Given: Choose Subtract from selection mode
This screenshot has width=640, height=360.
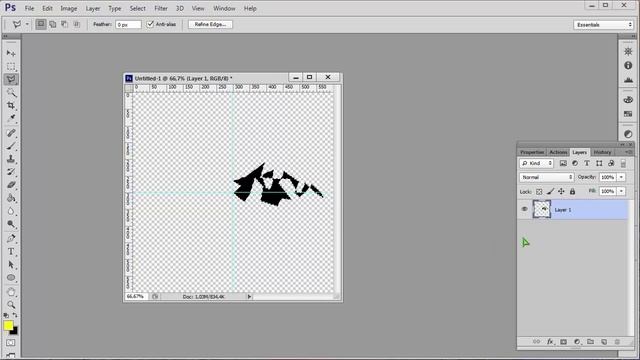Looking at the screenshot, I should (64, 24).
